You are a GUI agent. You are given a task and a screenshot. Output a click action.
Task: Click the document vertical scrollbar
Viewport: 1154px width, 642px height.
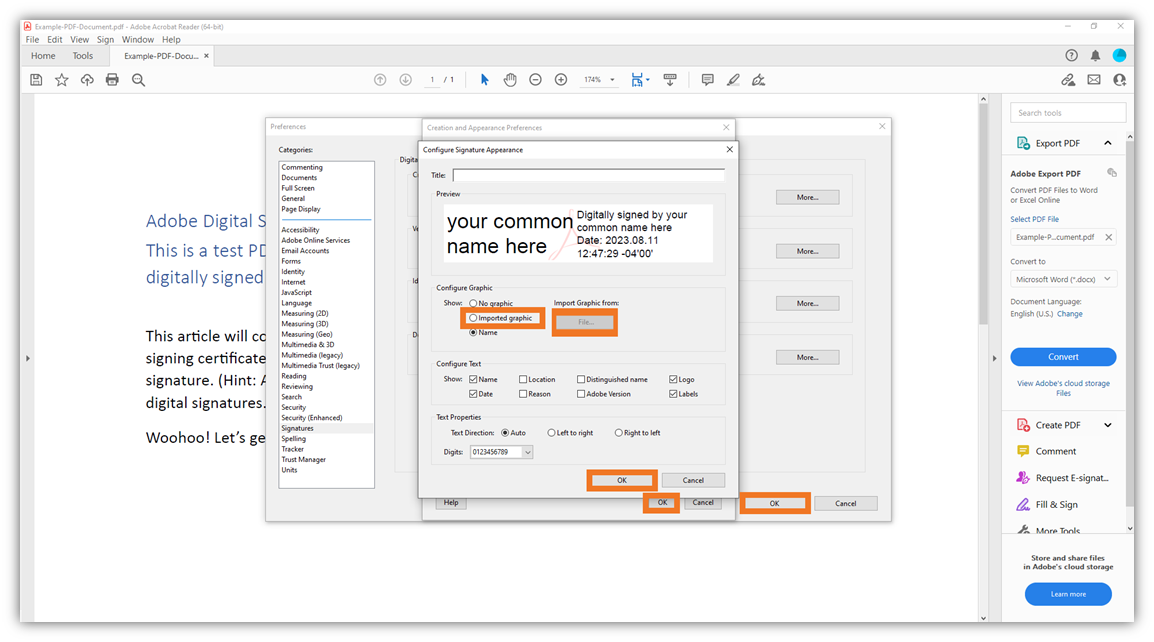click(x=983, y=213)
